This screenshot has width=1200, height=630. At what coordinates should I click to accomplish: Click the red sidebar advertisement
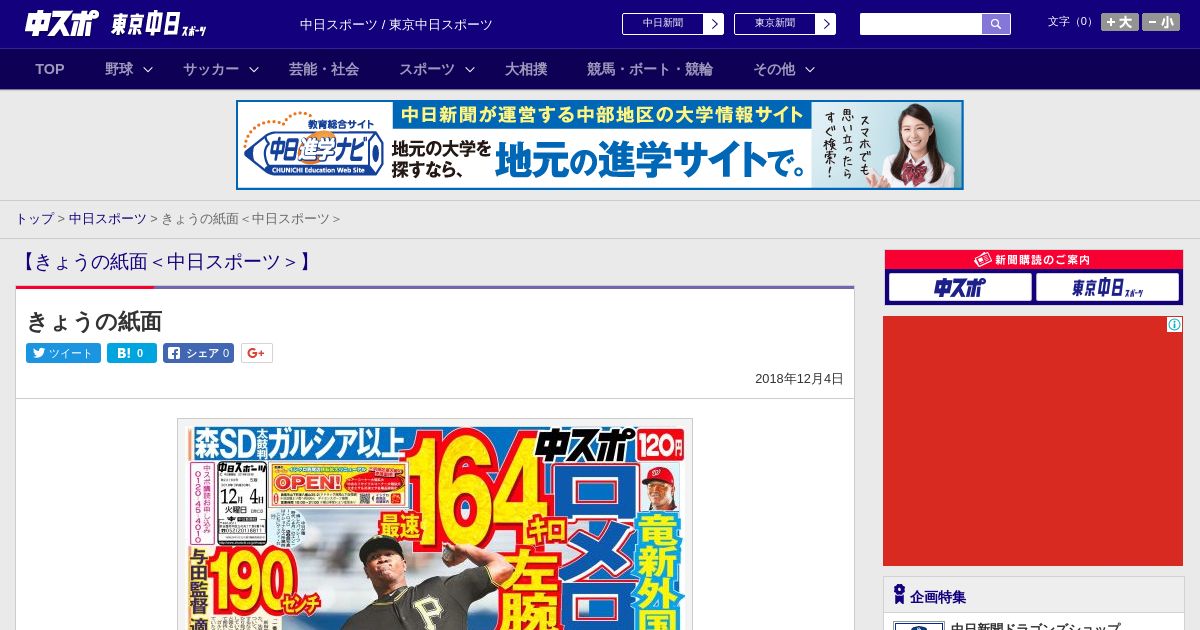tap(1033, 441)
